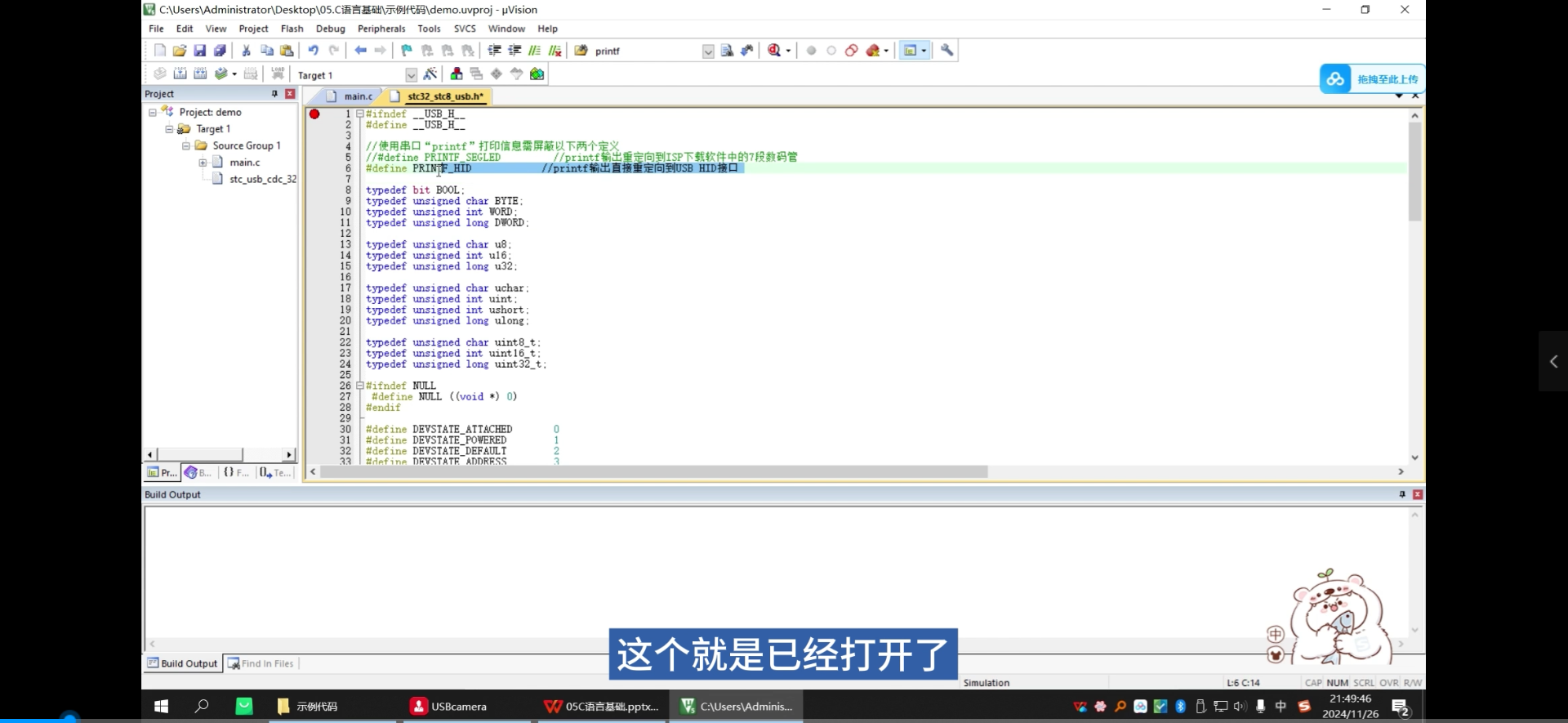
Task: Expand the main.c tree node
Action: [x=203, y=163]
